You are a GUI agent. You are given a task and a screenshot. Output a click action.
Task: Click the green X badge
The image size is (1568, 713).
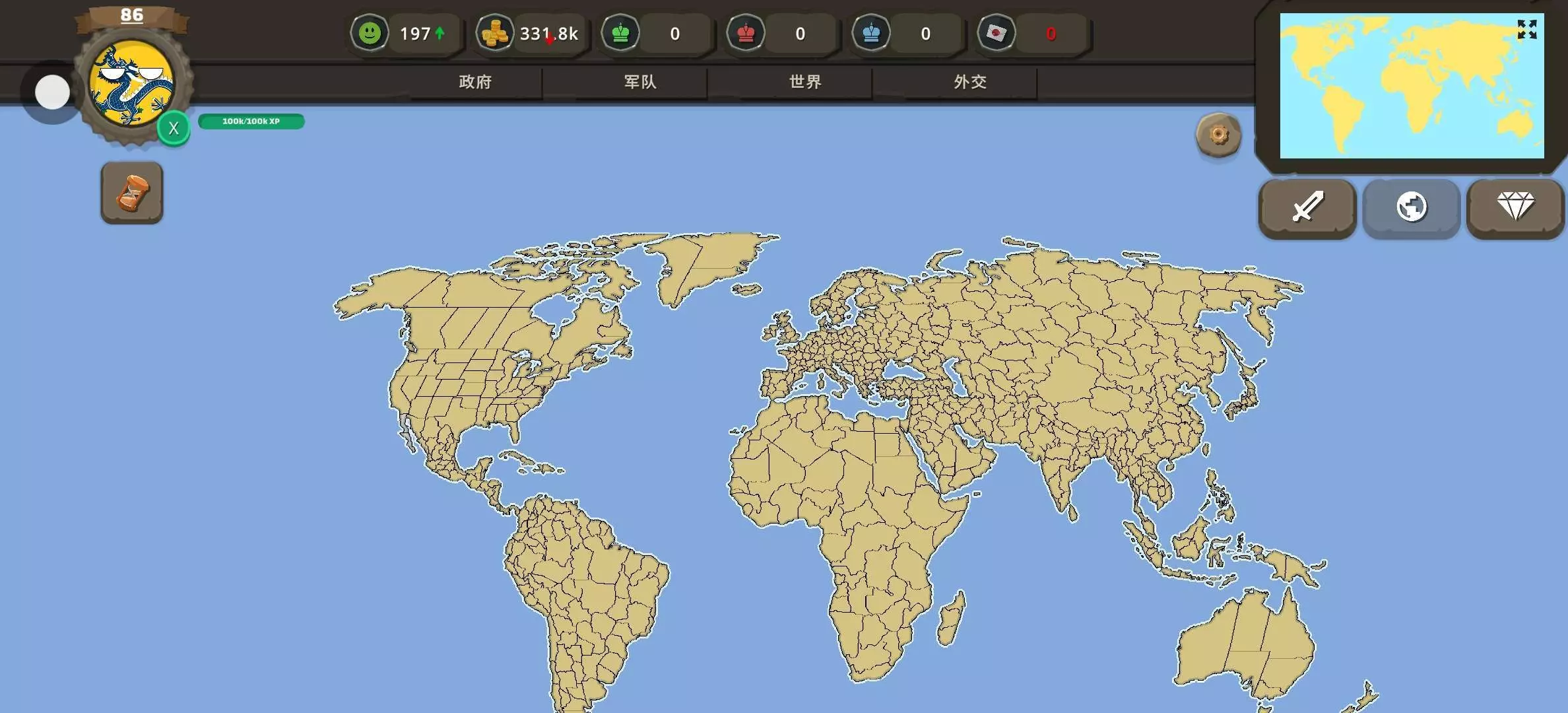[x=174, y=129]
